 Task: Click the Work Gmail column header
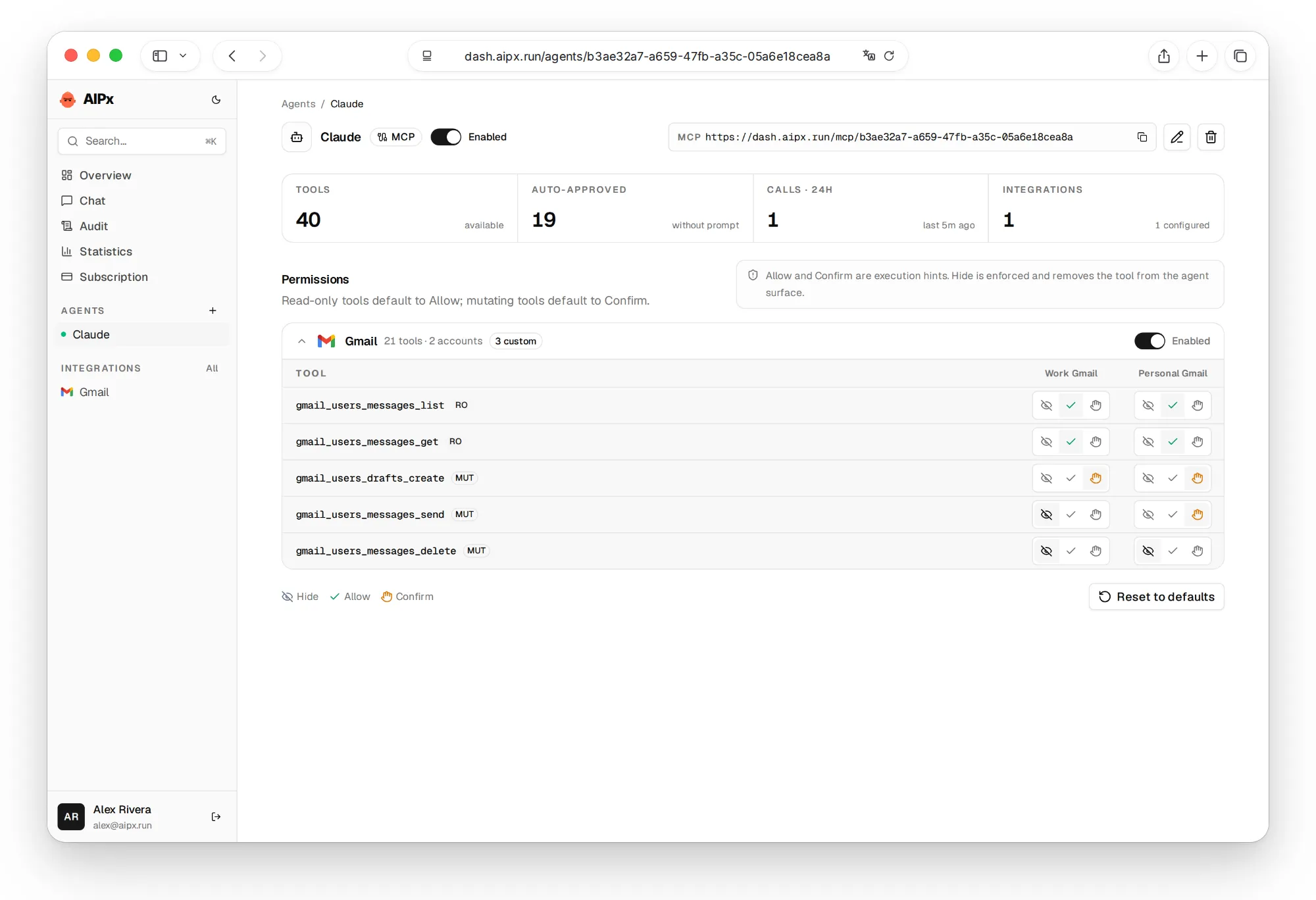(x=1071, y=373)
